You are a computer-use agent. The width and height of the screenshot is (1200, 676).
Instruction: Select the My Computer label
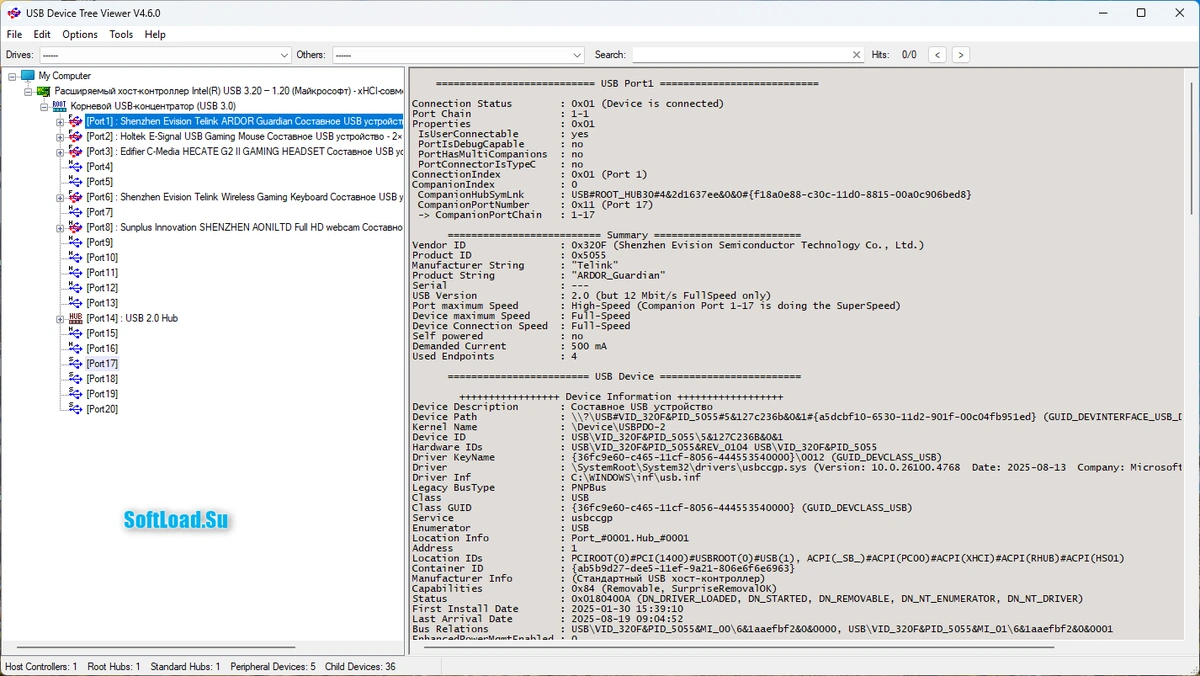pos(65,76)
